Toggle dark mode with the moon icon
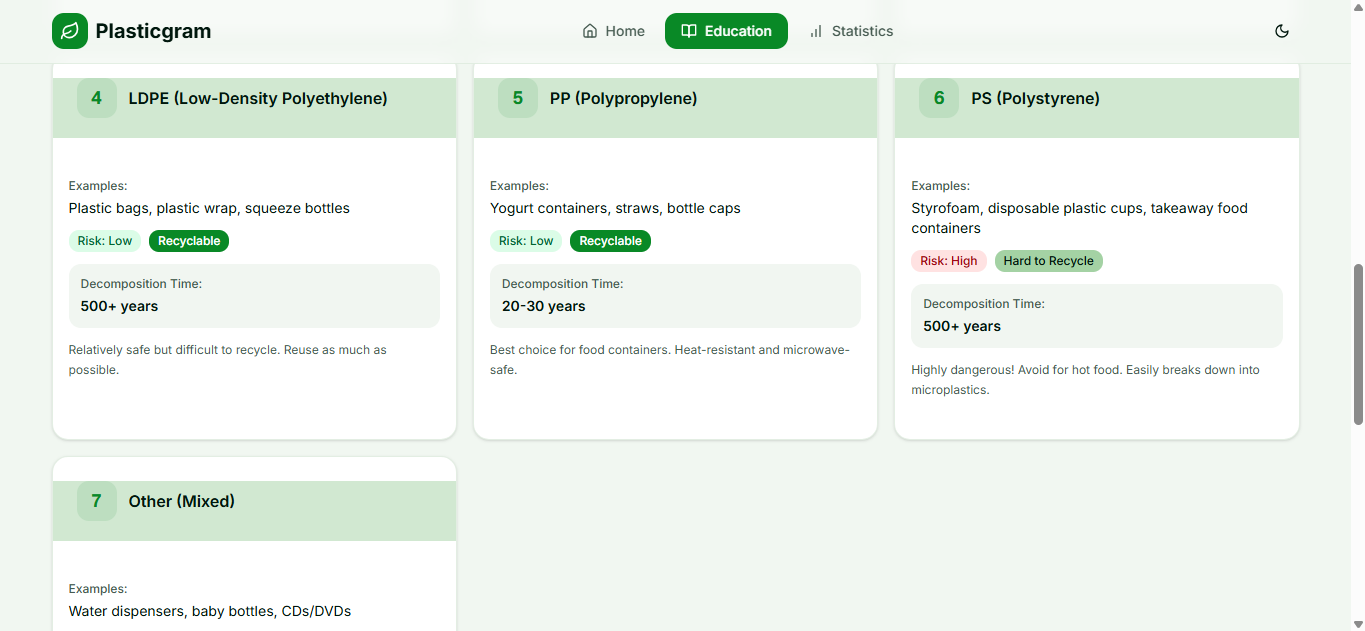Image resolution: width=1365 pixels, height=631 pixels. (1282, 31)
